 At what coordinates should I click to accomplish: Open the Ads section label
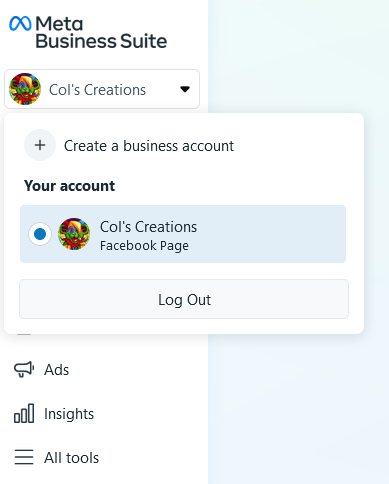click(56, 370)
